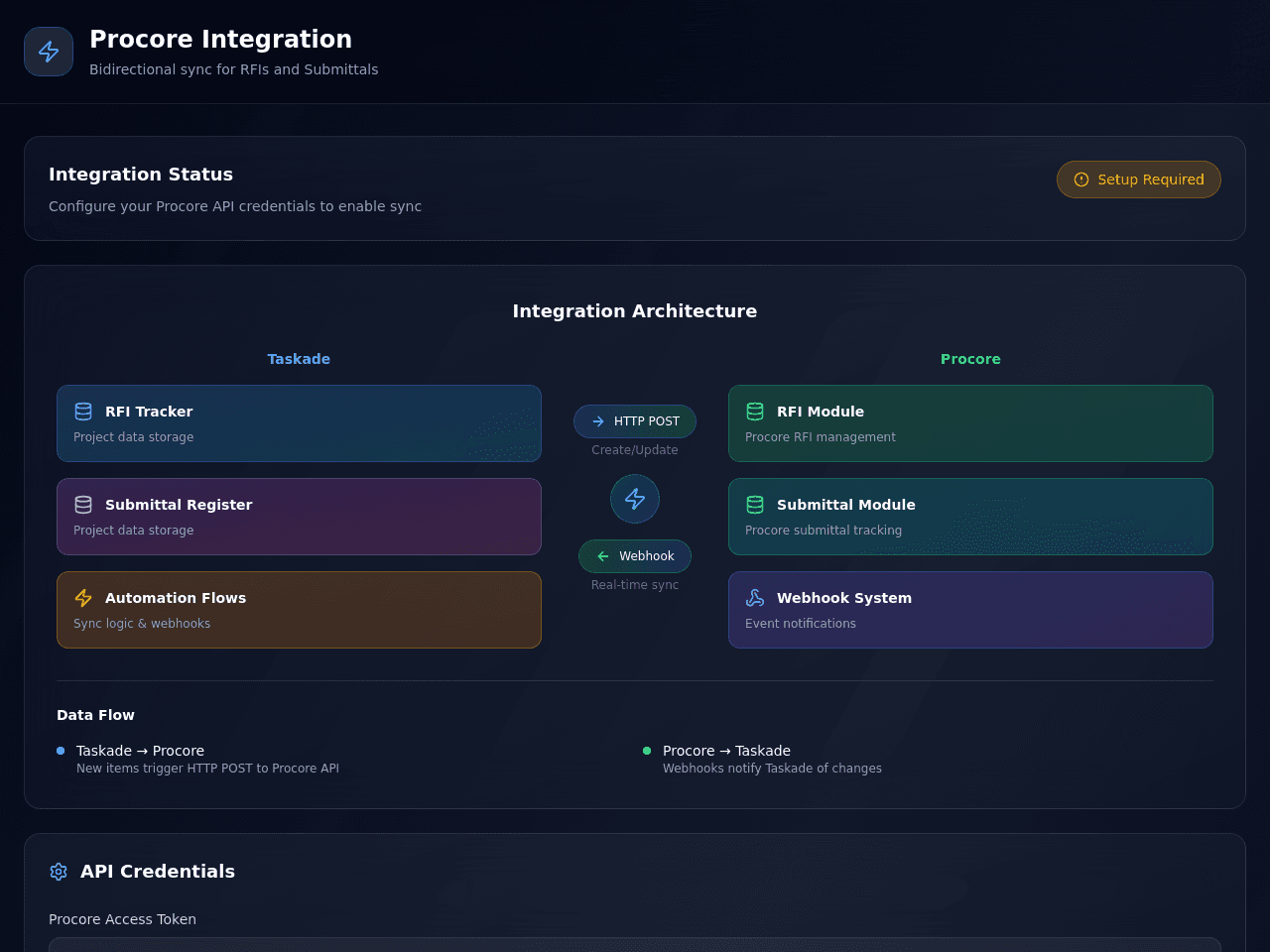
Task: Click the RFI Module database icon
Action: point(755,412)
